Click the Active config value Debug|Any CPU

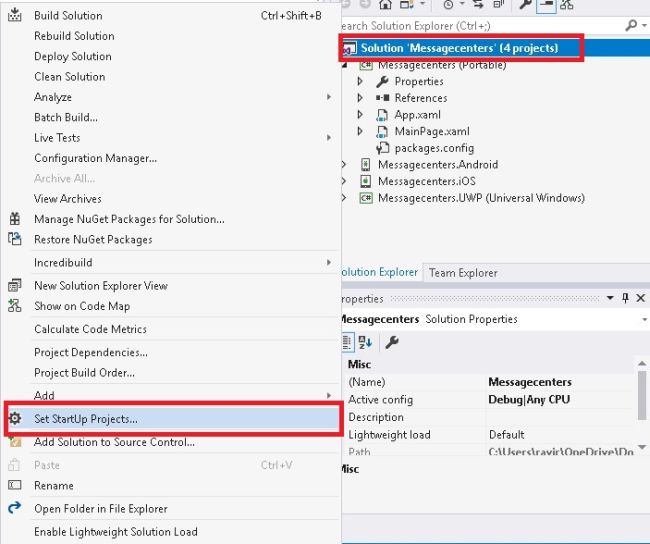click(x=529, y=399)
